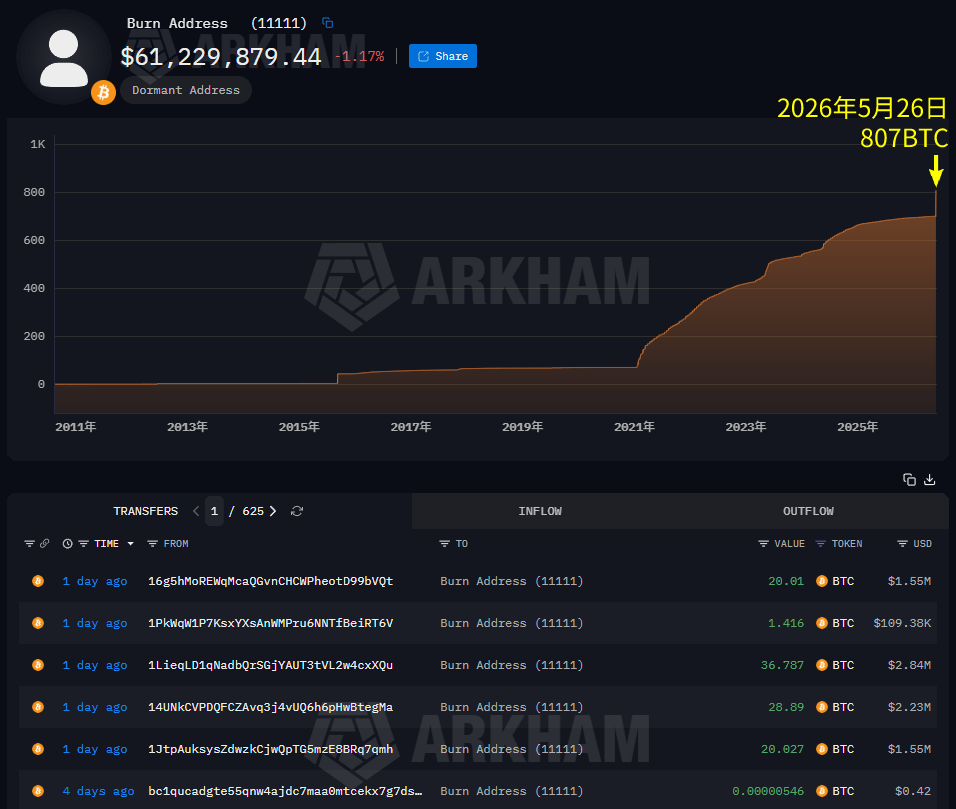The width and height of the screenshot is (956, 809).
Task: Click Burn Address (11111) recipient in 36.787 row
Action: (512, 665)
